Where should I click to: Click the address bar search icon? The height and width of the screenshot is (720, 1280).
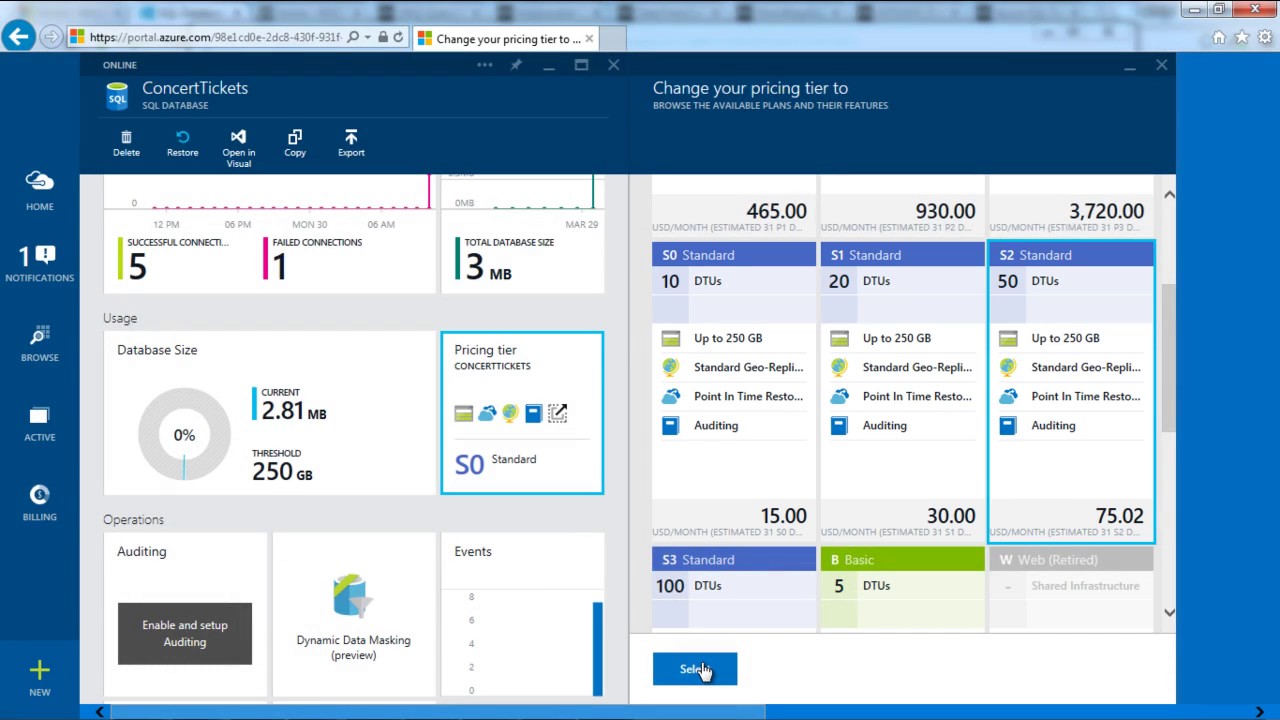click(x=353, y=37)
